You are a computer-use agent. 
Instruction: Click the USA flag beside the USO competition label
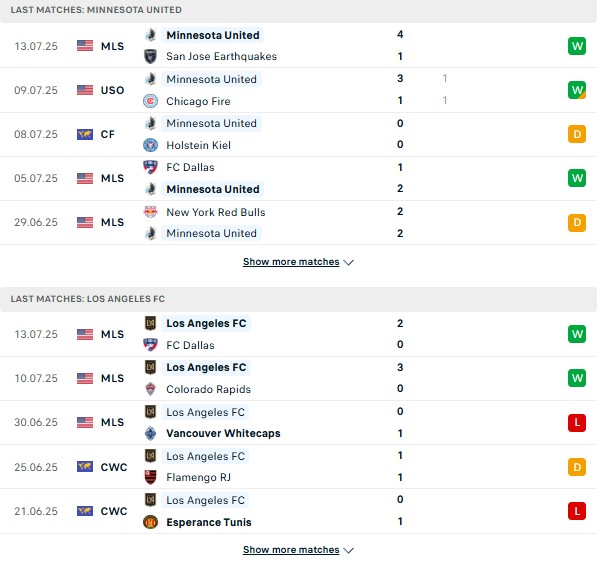[85, 90]
